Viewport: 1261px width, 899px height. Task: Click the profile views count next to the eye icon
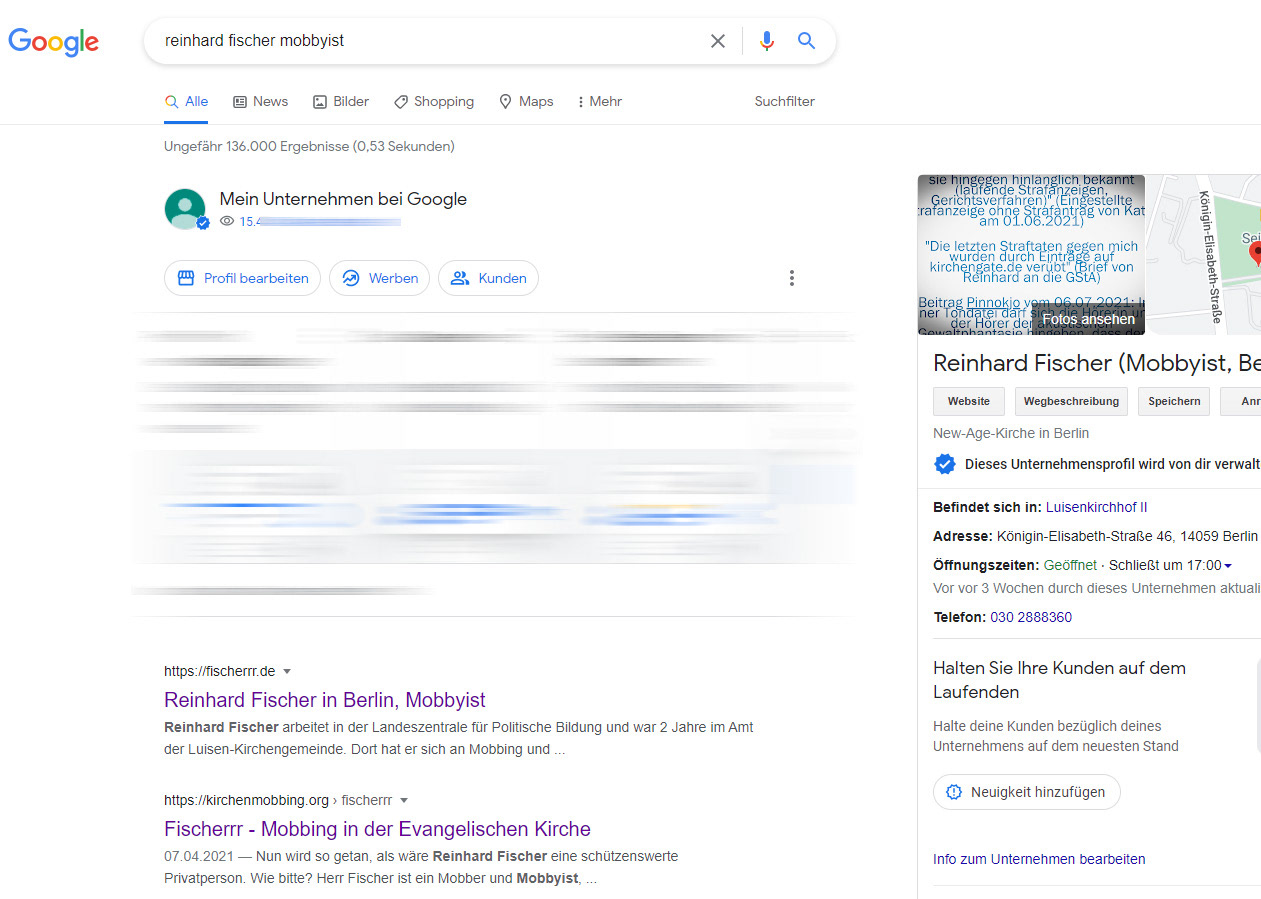[x=319, y=222]
